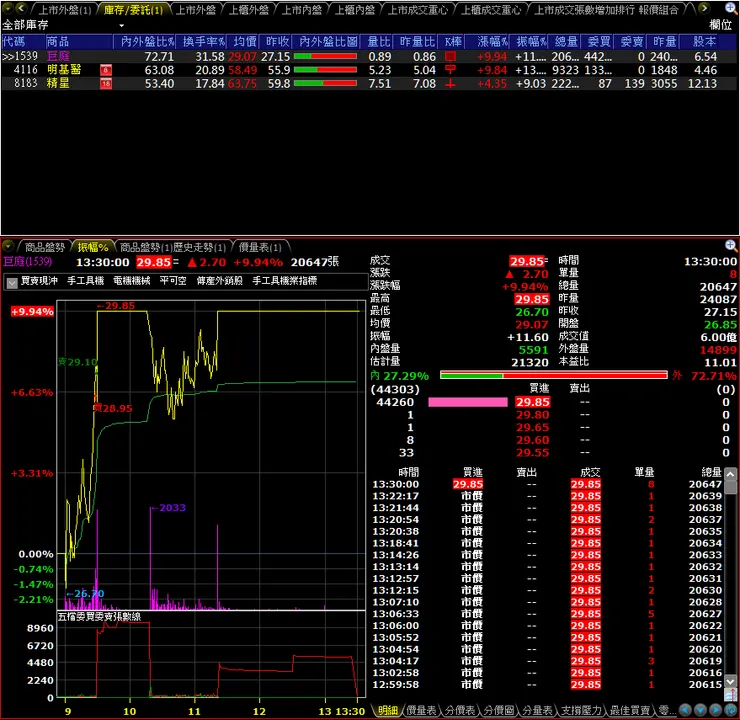The height and width of the screenshot is (720, 740).
Task: Open the 分量表 bottom tab
Action: pyautogui.click(x=537, y=710)
